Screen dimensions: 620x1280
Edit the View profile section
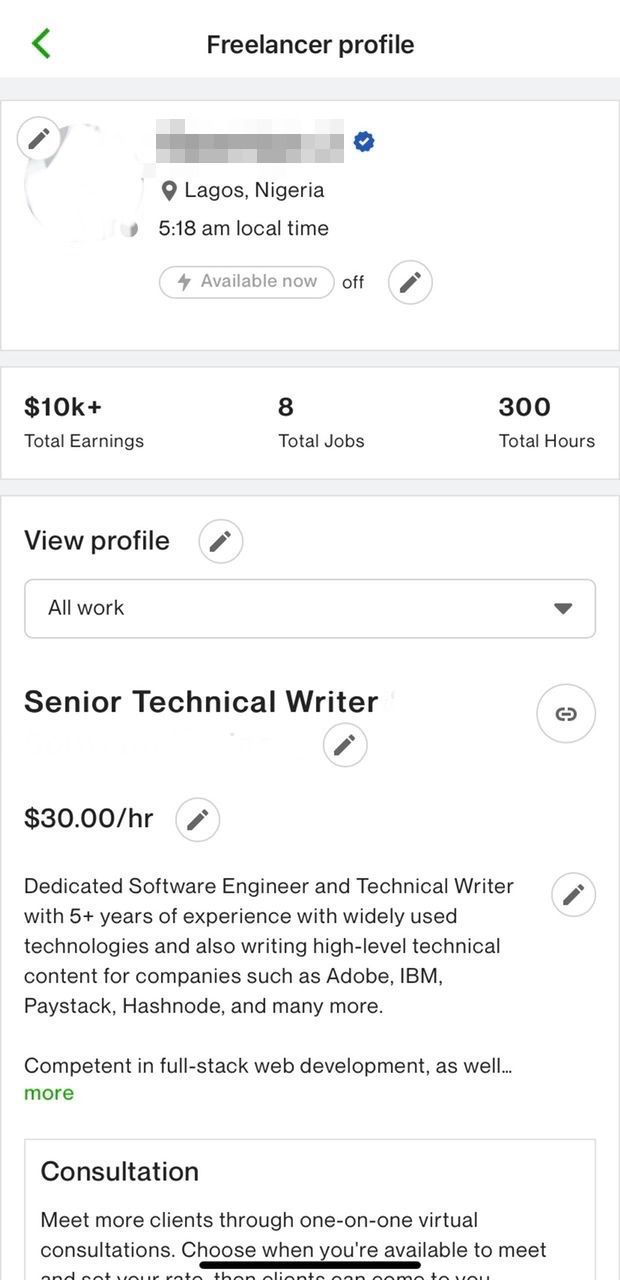click(x=221, y=542)
